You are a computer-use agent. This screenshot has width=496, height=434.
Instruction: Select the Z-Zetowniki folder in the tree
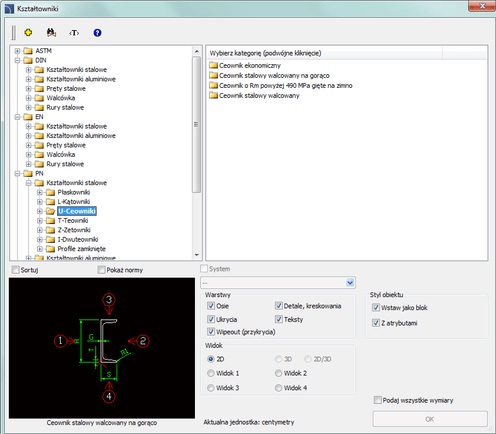pos(74,230)
